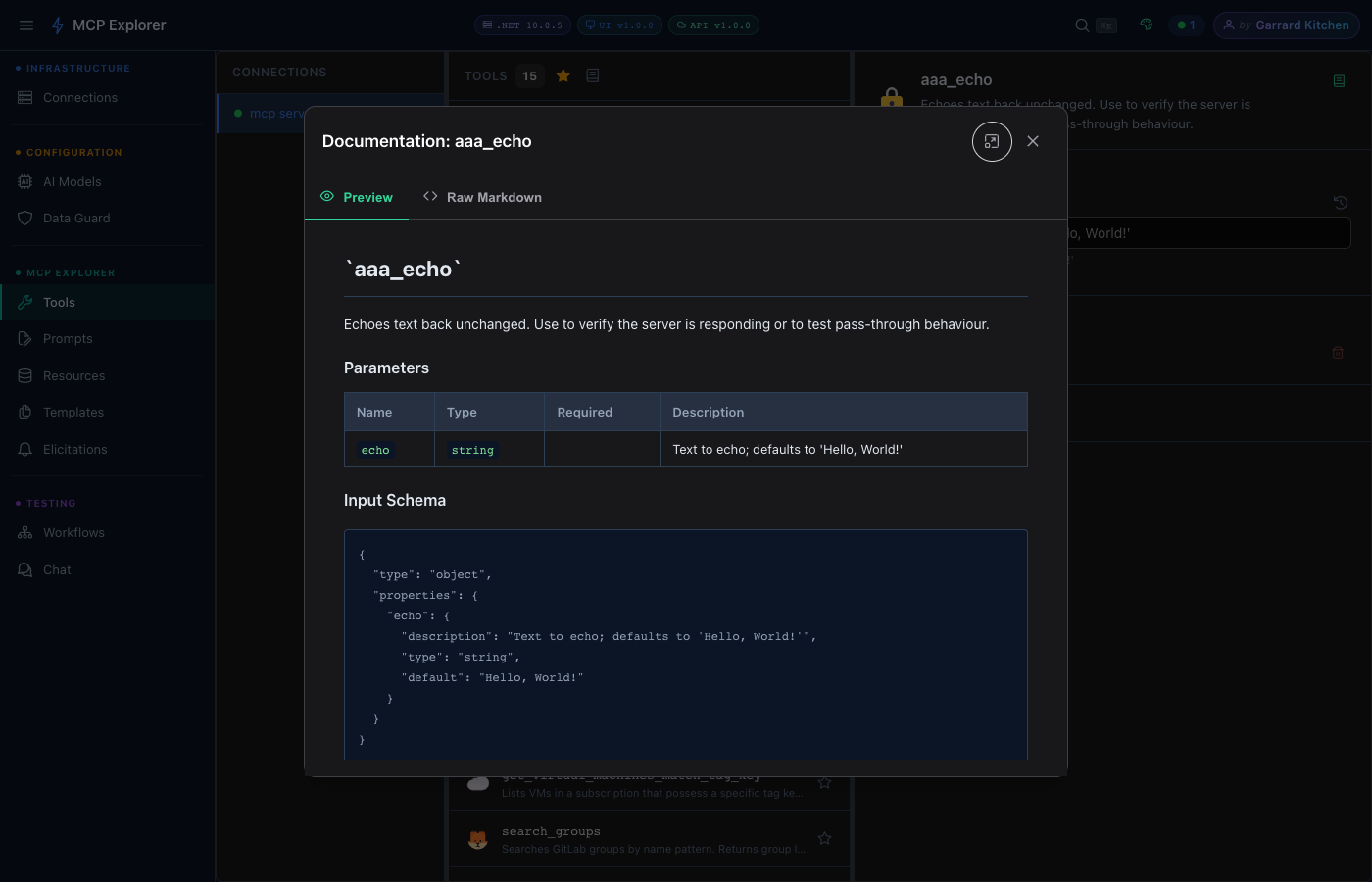The width and height of the screenshot is (1372, 882).
Task: Select the Templates sidebar icon
Action: (x=24, y=412)
